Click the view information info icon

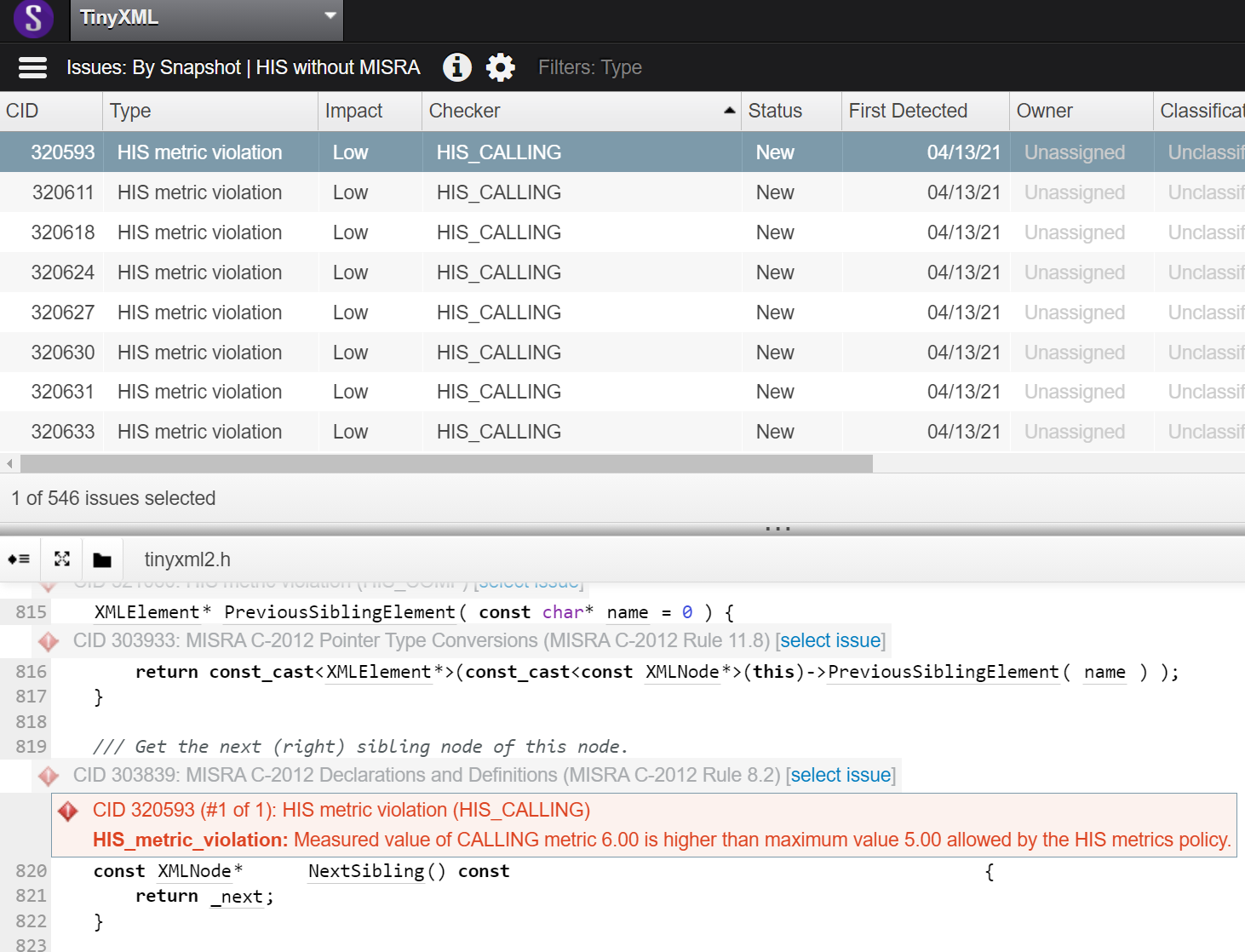pos(456,67)
